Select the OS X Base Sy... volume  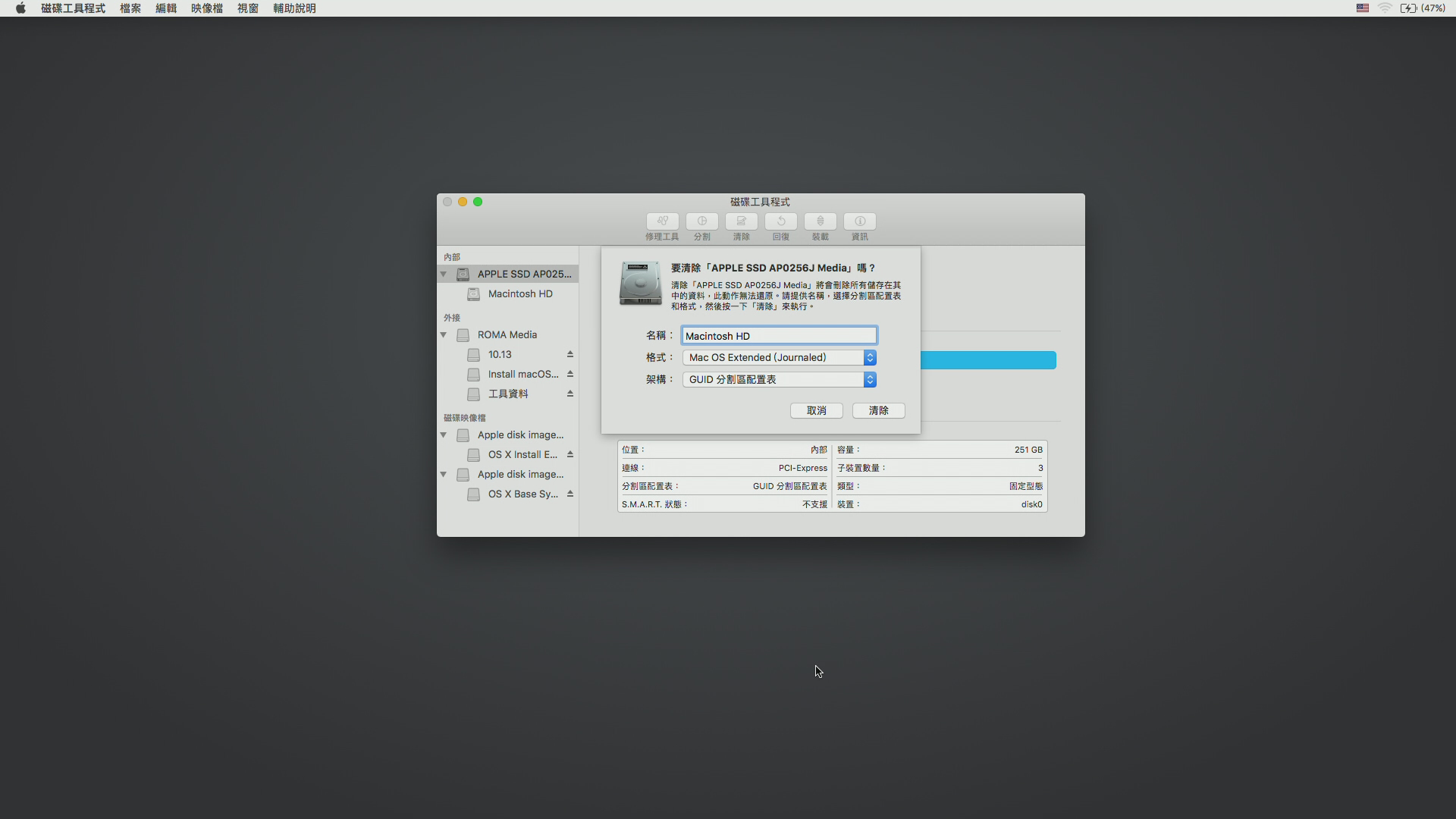[508, 494]
